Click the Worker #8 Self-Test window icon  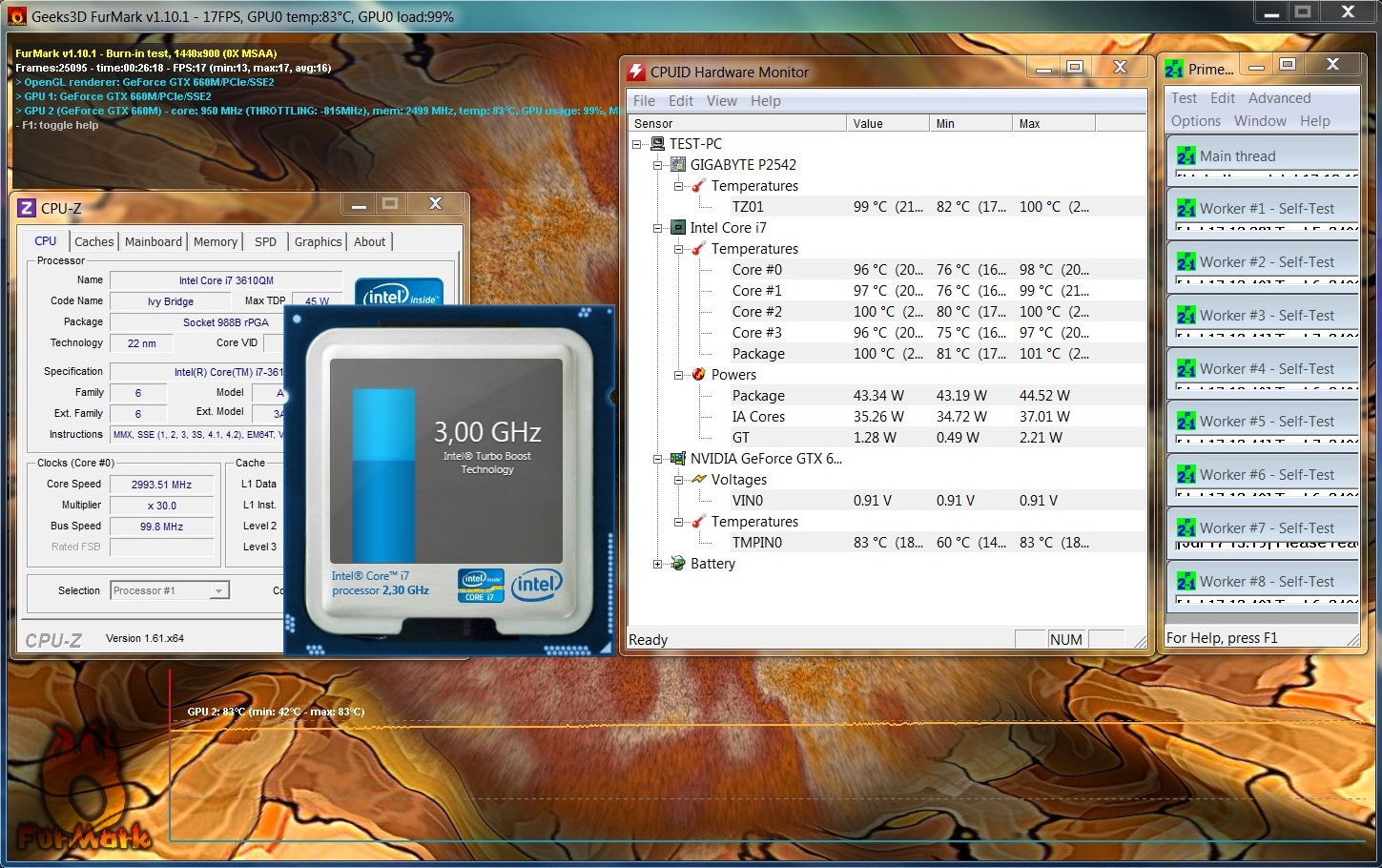(x=1186, y=581)
